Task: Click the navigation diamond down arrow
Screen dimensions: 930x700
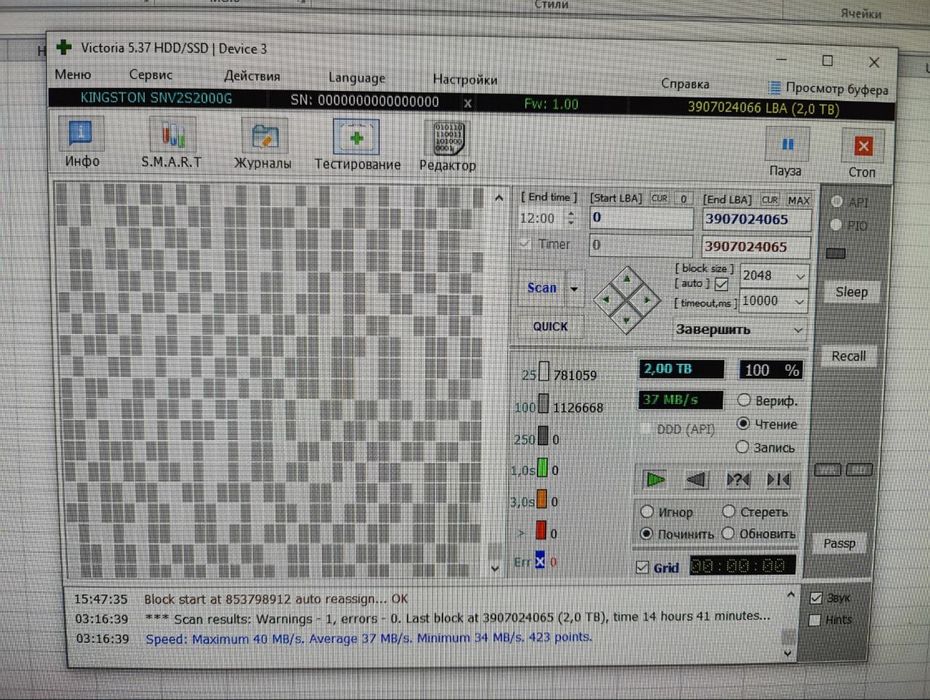Action: point(626,320)
